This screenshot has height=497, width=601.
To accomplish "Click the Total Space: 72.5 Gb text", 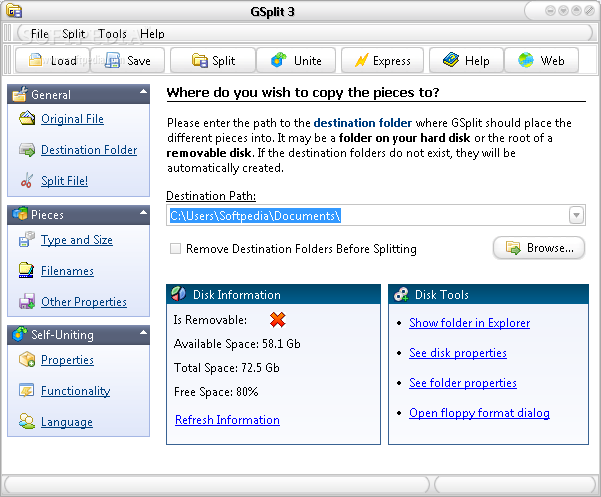I will tap(227, 368).
